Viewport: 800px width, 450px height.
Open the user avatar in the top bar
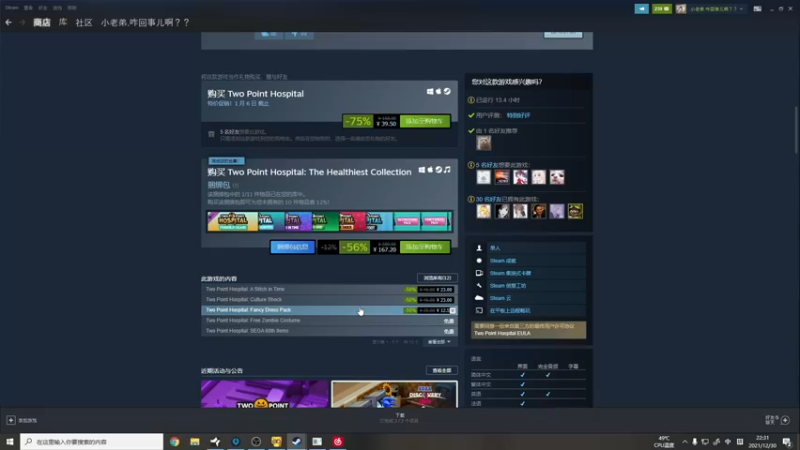[681, 9]
